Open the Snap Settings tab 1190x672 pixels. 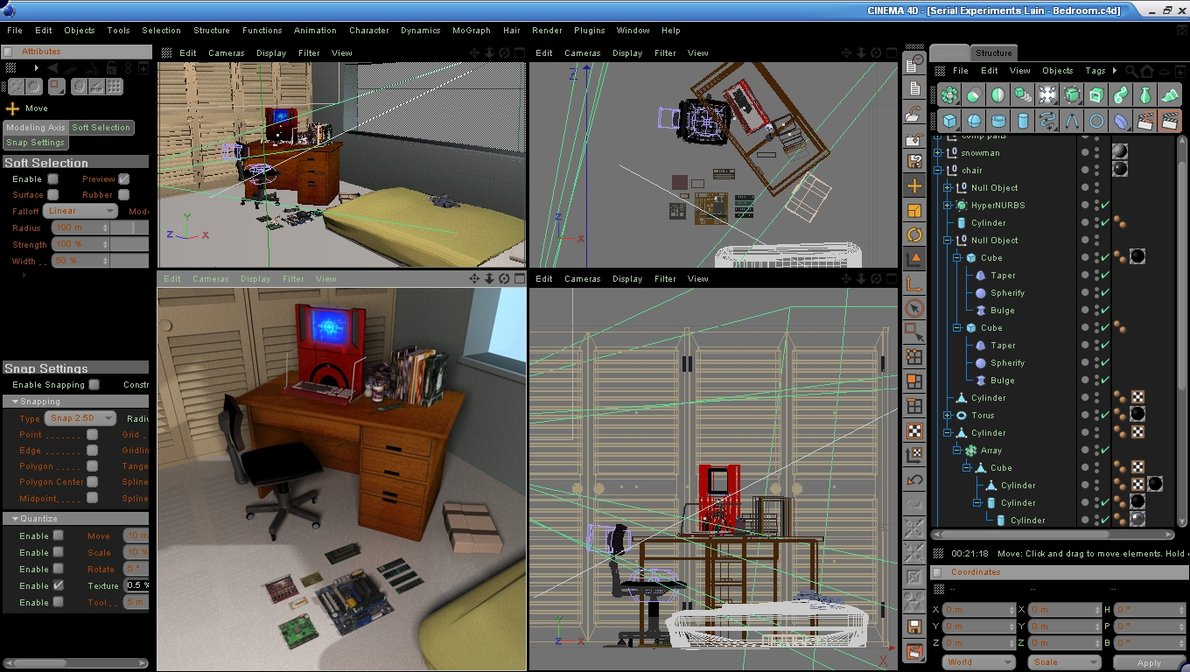tap(36, 142)
